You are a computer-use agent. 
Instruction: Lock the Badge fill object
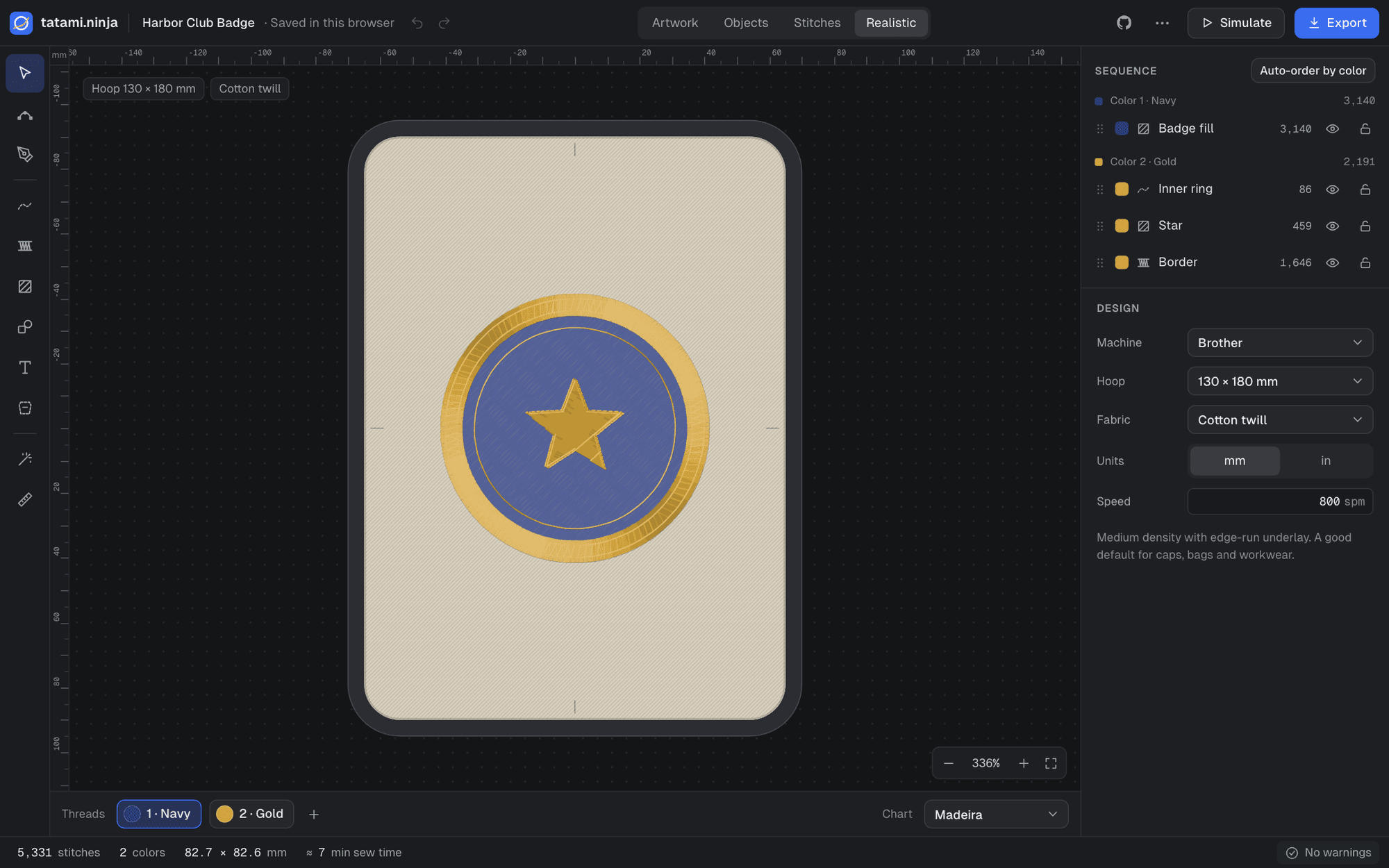pos(1365,128)
